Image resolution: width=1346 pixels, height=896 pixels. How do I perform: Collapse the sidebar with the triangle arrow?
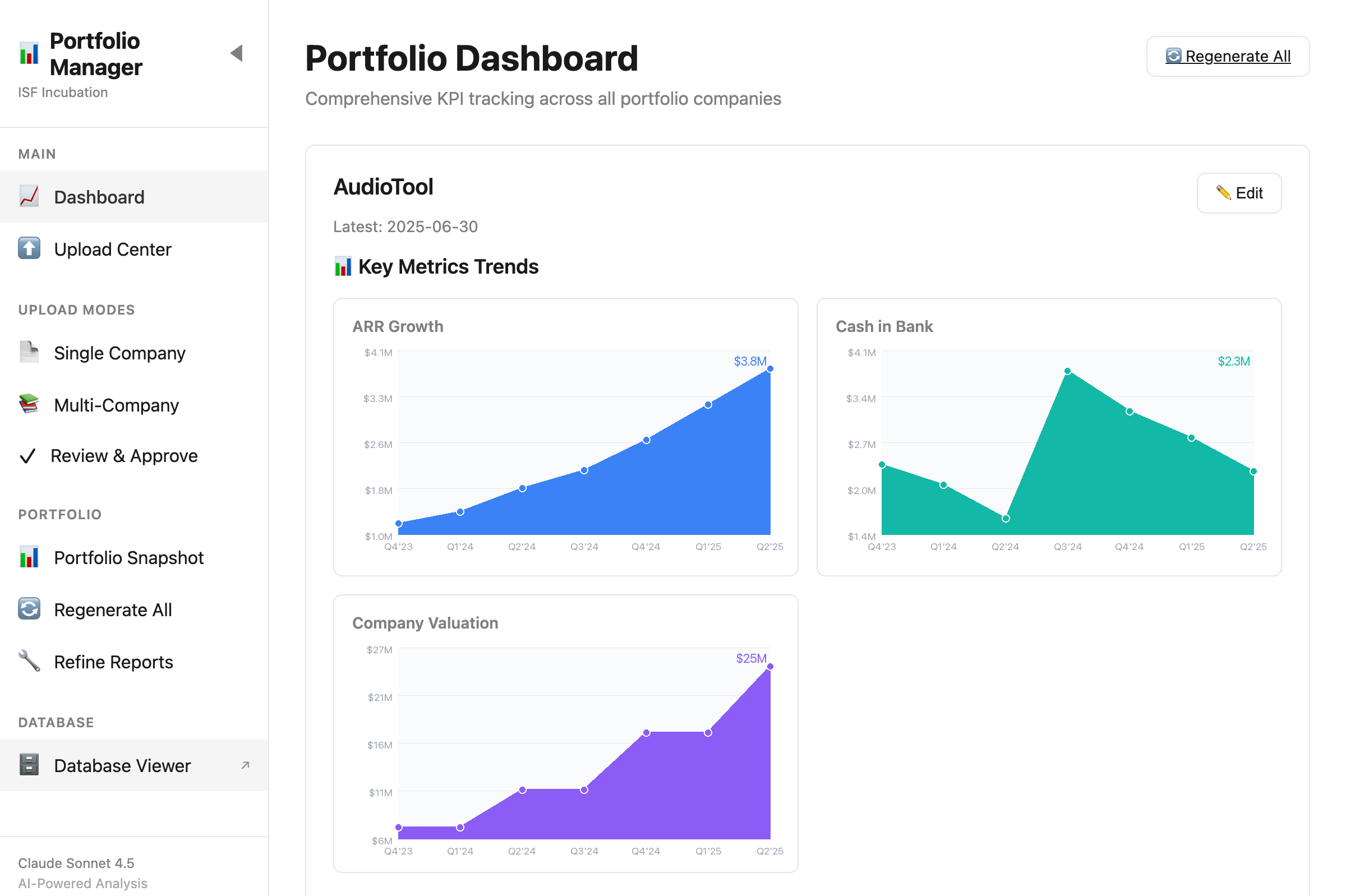coord(237,53)
